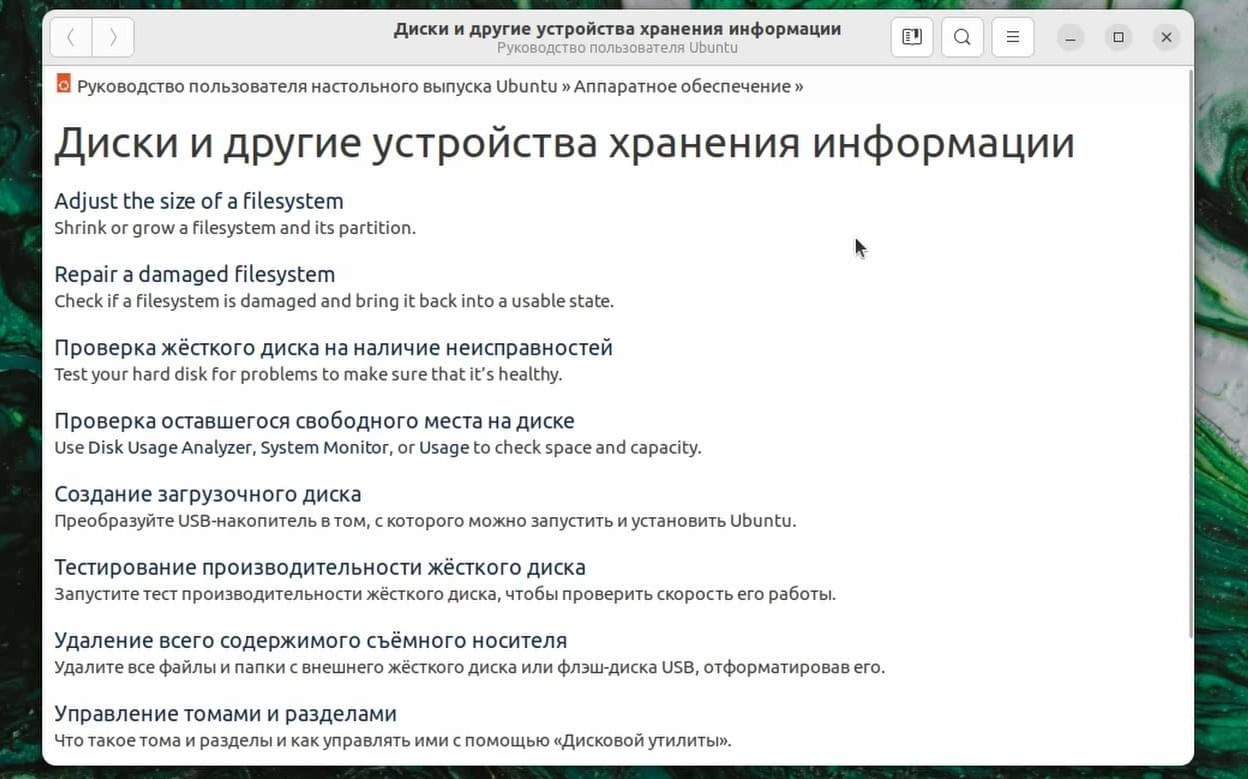Viewport: 1248px width, 779px height.
Task: Open 'Проверка оставшегося свободного места на диске'
Action: point(314,421)
